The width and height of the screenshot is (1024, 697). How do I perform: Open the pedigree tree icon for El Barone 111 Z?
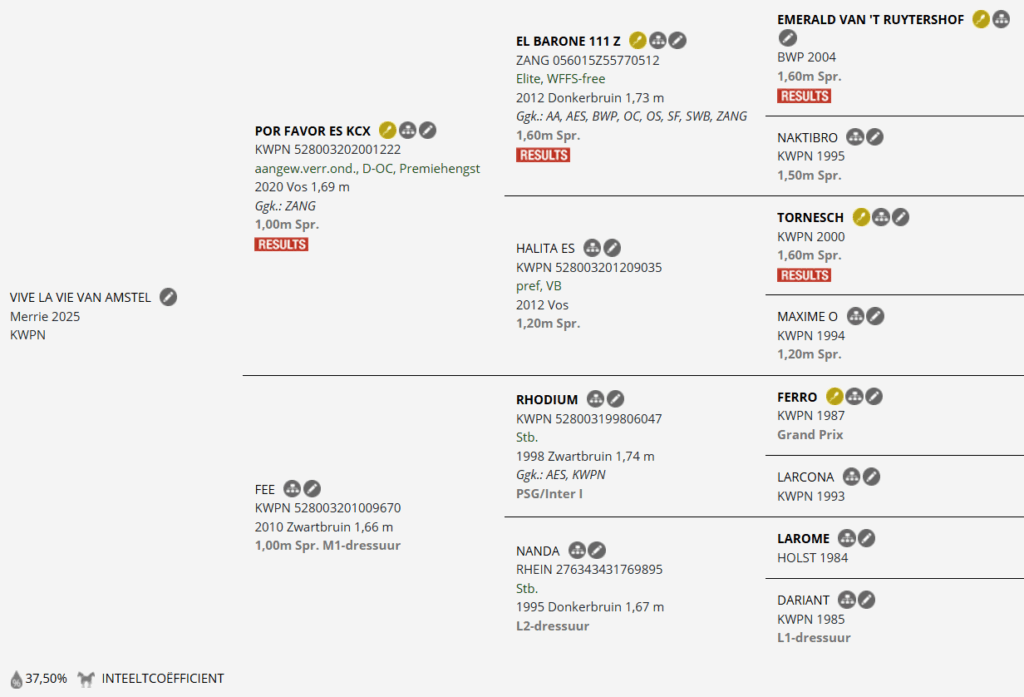[x=657, y=41]
